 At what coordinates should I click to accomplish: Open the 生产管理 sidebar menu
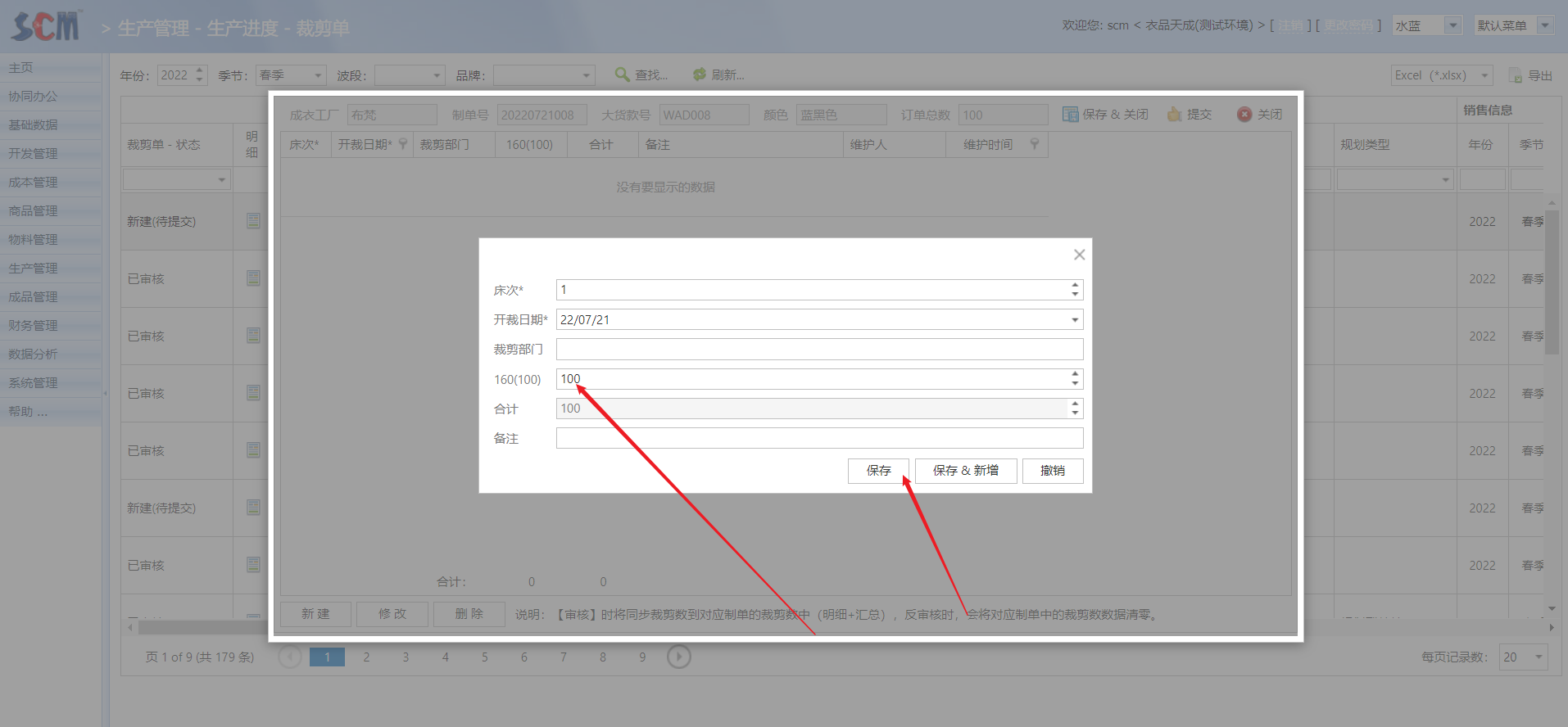[x=33, y=269]
